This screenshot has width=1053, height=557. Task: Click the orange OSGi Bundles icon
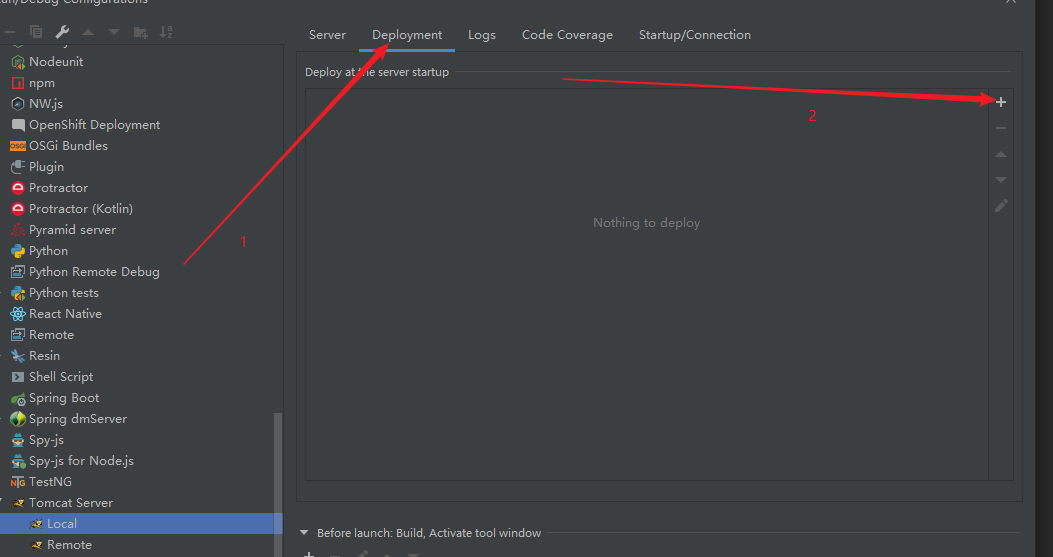click(x=18, y=146)
